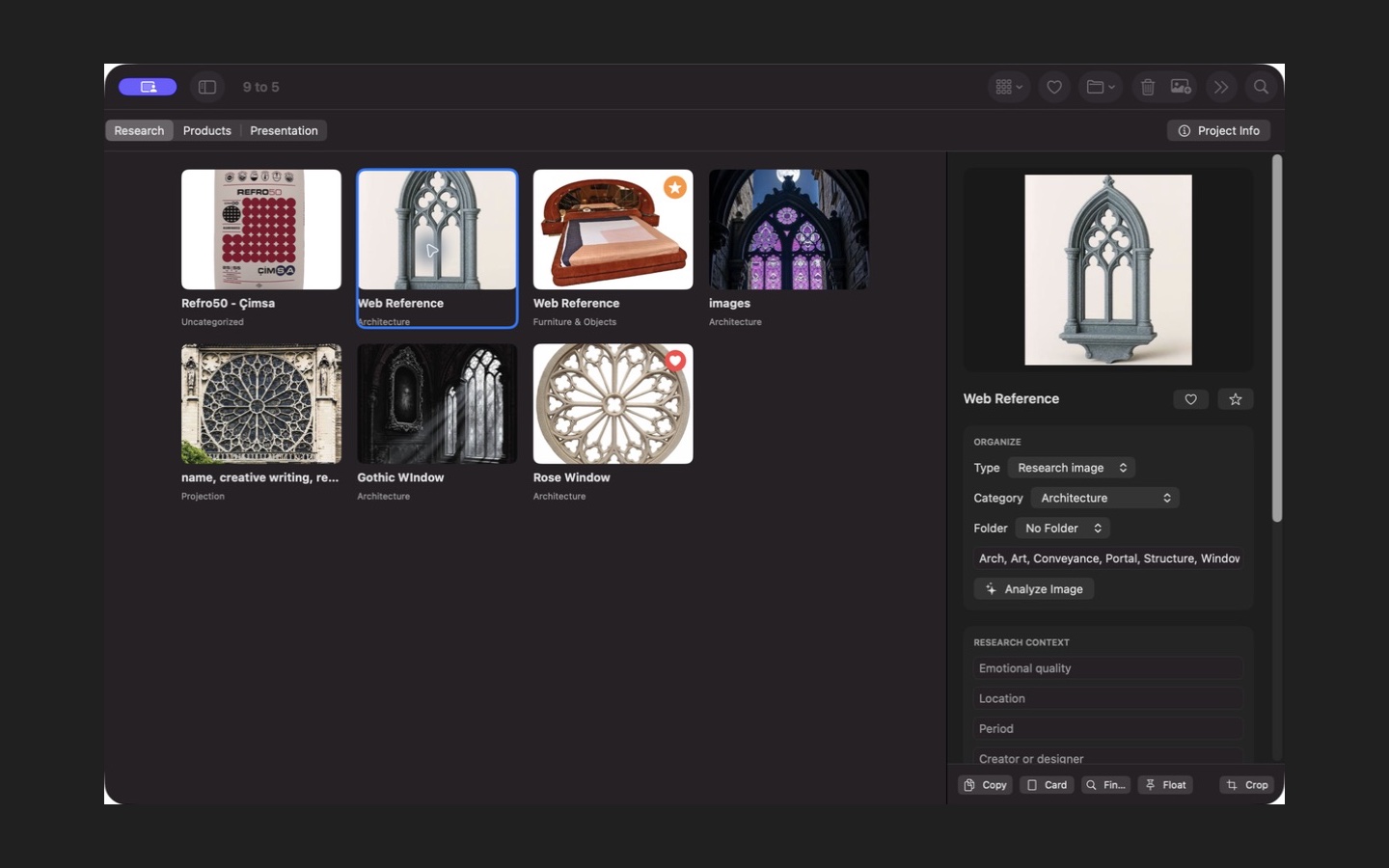Select the 'name, creative writing' thumbnail

[261, 404]
